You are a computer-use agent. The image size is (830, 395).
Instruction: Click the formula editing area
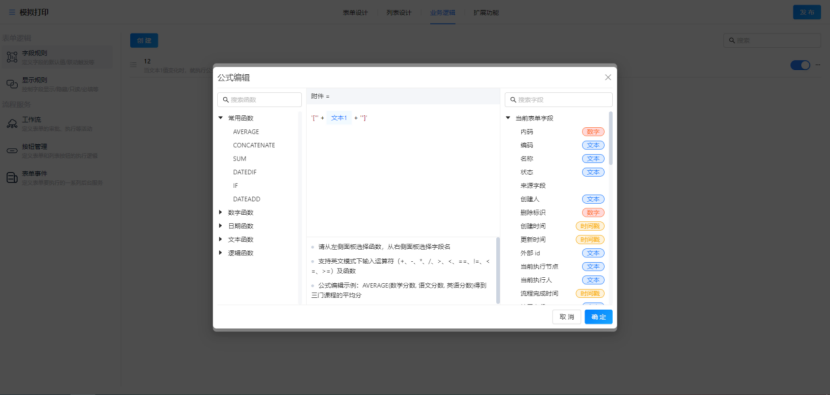pos(403,170)
